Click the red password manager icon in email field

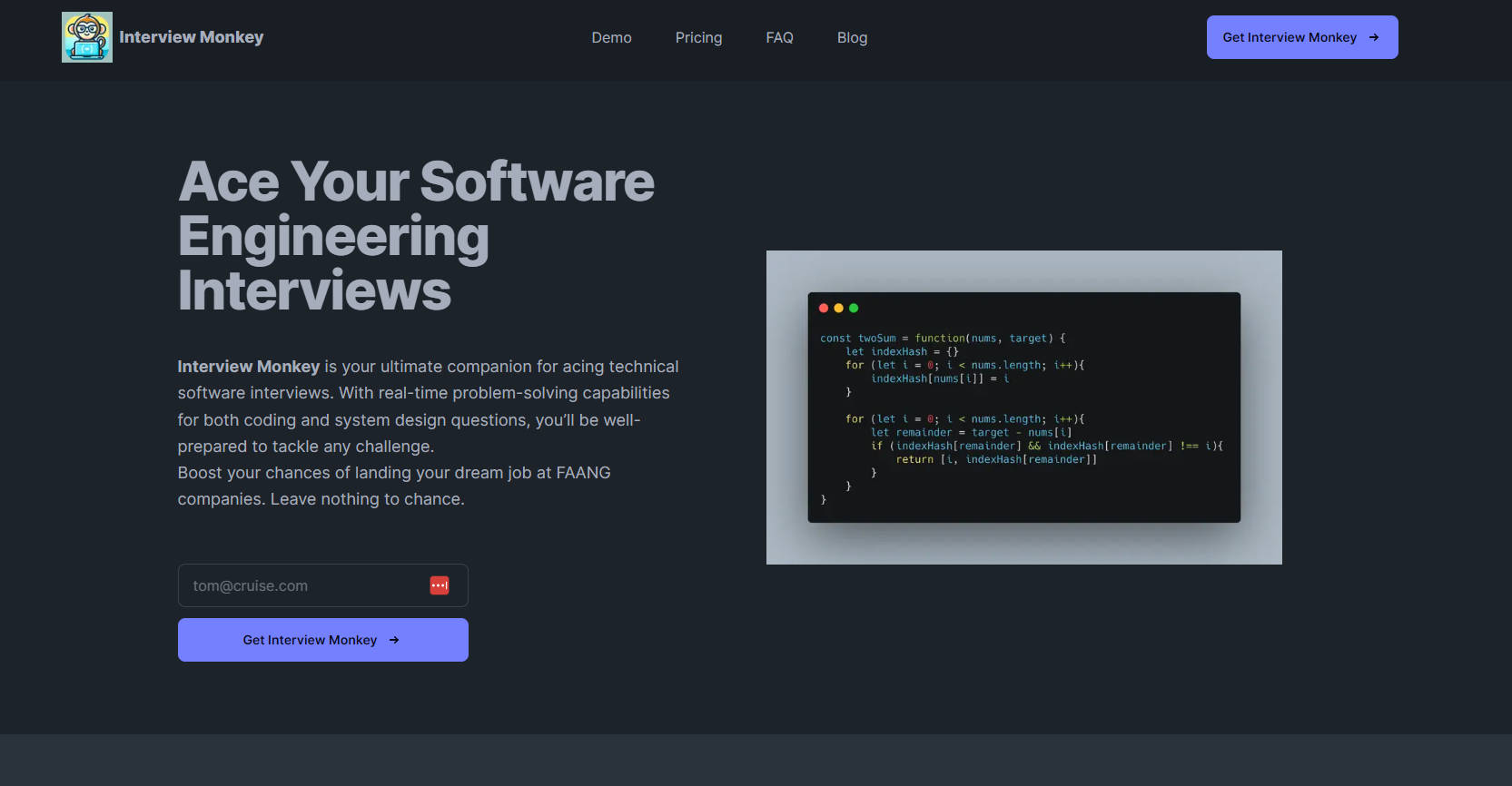[440, 585]
